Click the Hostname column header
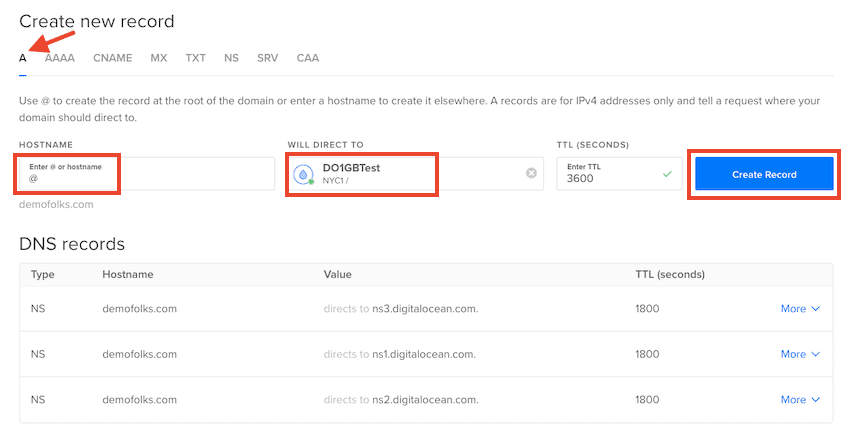Image resolution: width=852 pixels, height=432 pixels. click(128, 274)
